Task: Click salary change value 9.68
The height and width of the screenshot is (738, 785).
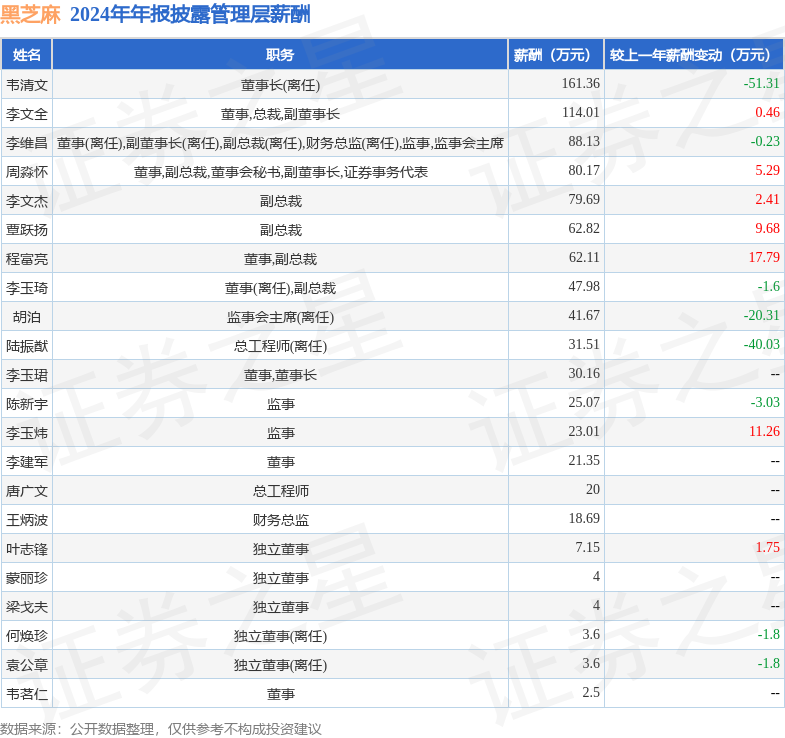Action: (x=767, y=228)
